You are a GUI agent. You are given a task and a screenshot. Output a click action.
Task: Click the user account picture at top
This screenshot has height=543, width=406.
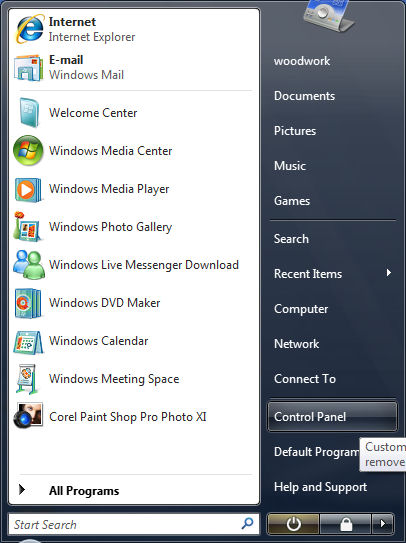tap(328, 16)
